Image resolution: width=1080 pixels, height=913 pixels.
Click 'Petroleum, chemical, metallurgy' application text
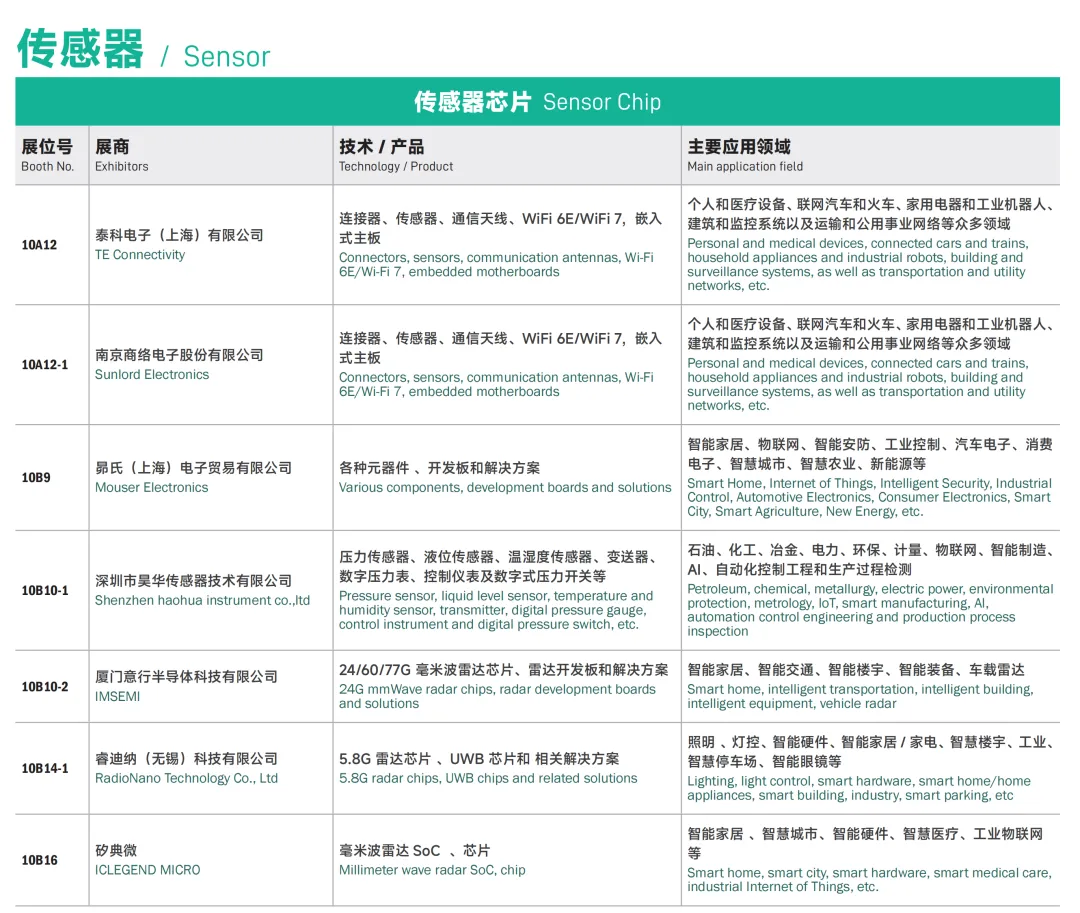[870, 610]
